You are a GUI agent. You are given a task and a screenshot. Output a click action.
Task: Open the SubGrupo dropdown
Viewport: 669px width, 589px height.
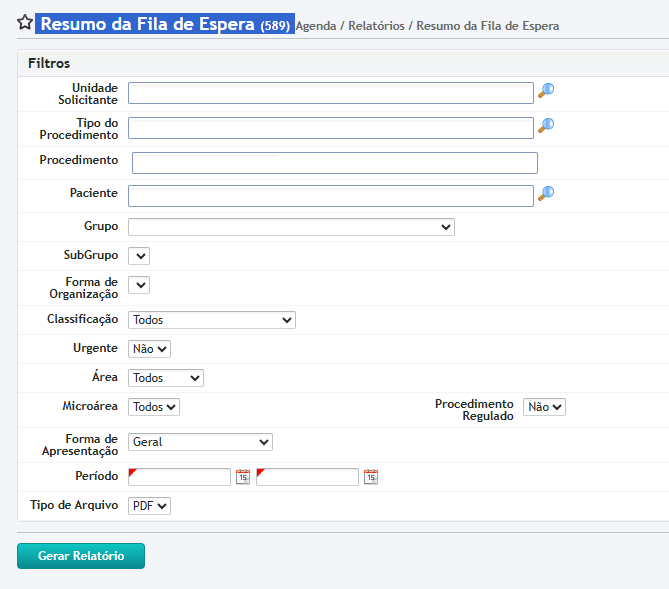click(x=139, y=256)
